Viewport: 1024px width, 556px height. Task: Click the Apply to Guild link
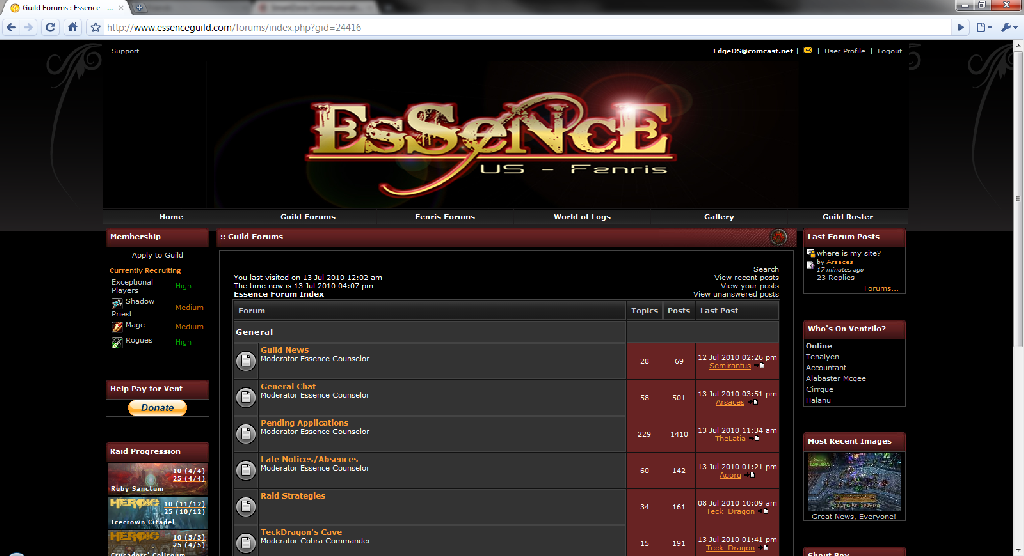tap(157, 255)
